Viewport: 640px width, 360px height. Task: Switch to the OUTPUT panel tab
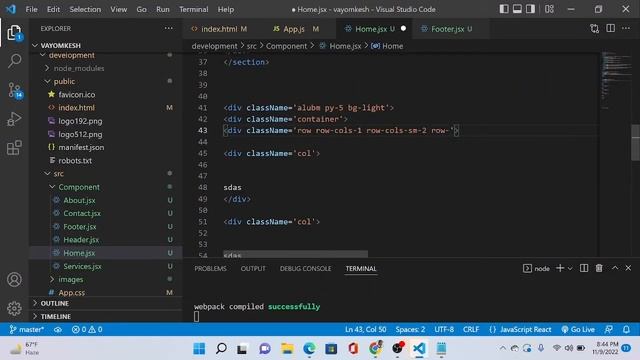253,269
